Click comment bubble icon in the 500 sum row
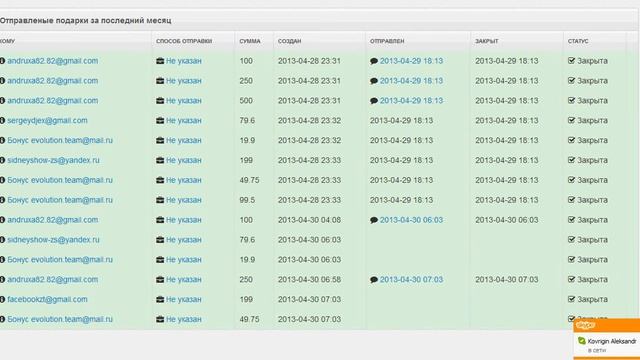Screen dimensions: 640x360 (x=374, y=101)
